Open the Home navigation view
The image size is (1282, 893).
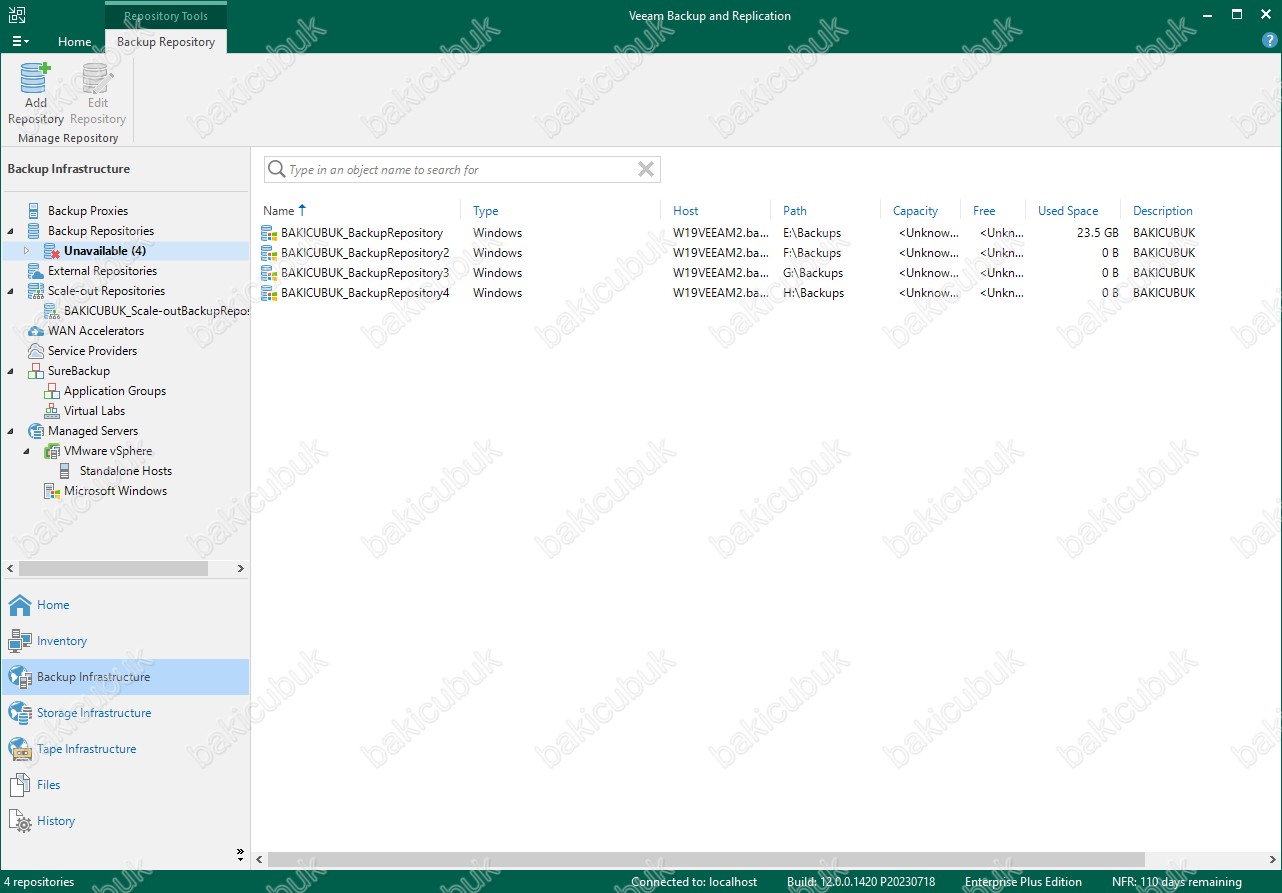125,605
